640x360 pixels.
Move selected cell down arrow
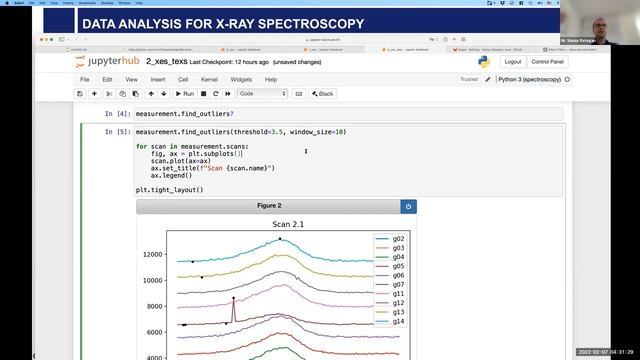(x=164, y=94)
